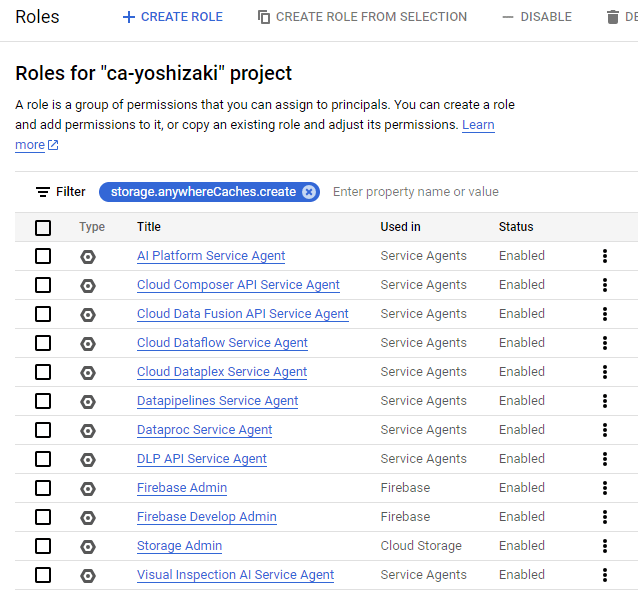The height and width of the screenshot is (608, 638).
Task: Open the Dataproc Service Agent role
Action: click(204, 430)
